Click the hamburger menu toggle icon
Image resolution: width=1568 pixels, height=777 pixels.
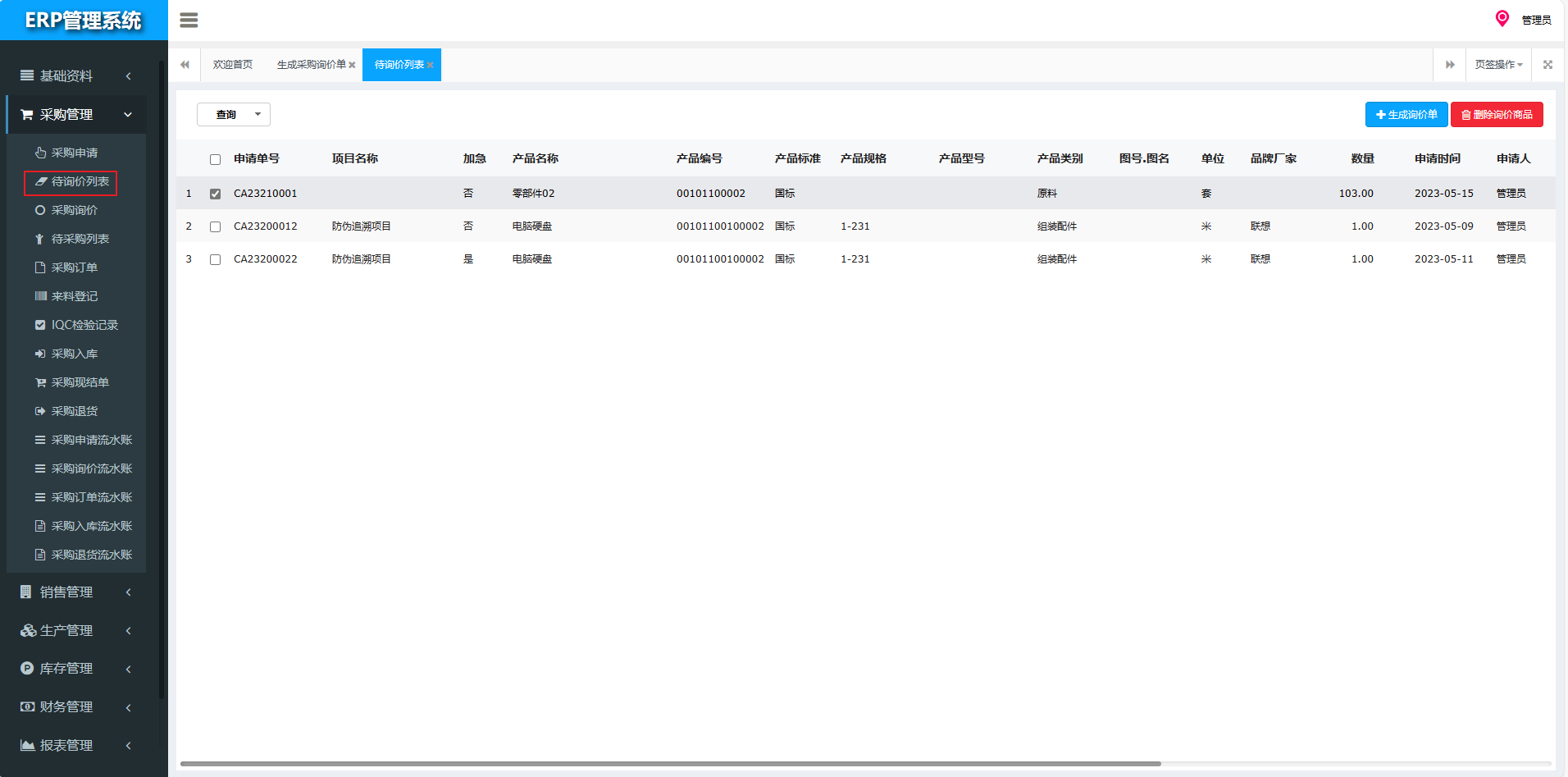(x=189, y=21)
